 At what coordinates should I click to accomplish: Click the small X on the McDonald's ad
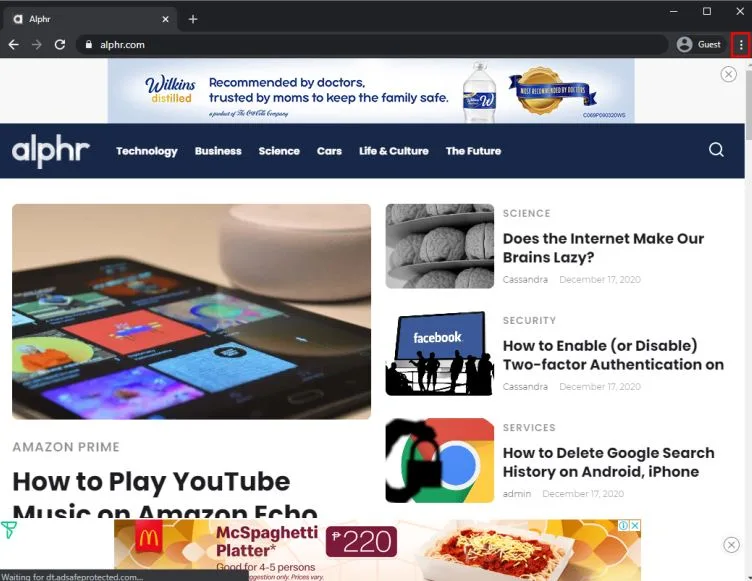click(x=634, y=525)
